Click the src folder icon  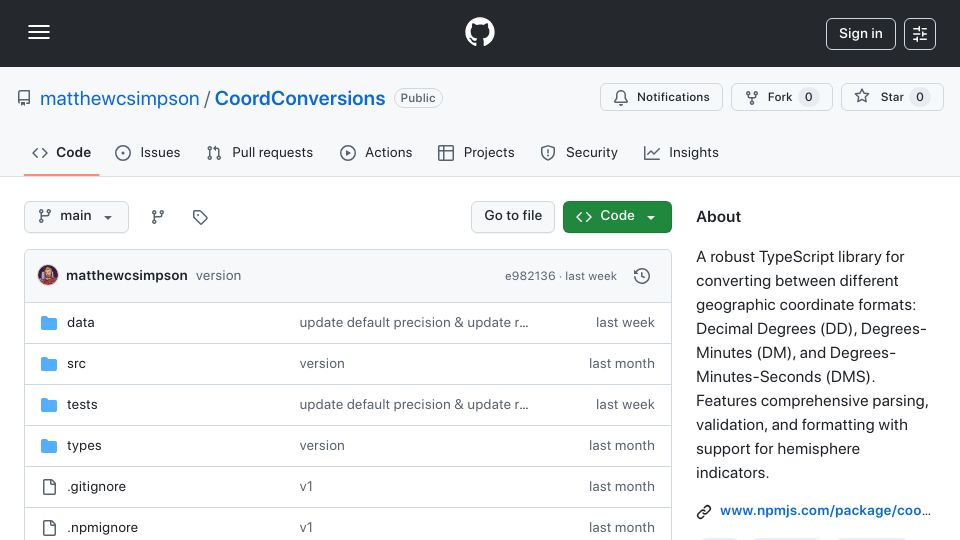49,364
